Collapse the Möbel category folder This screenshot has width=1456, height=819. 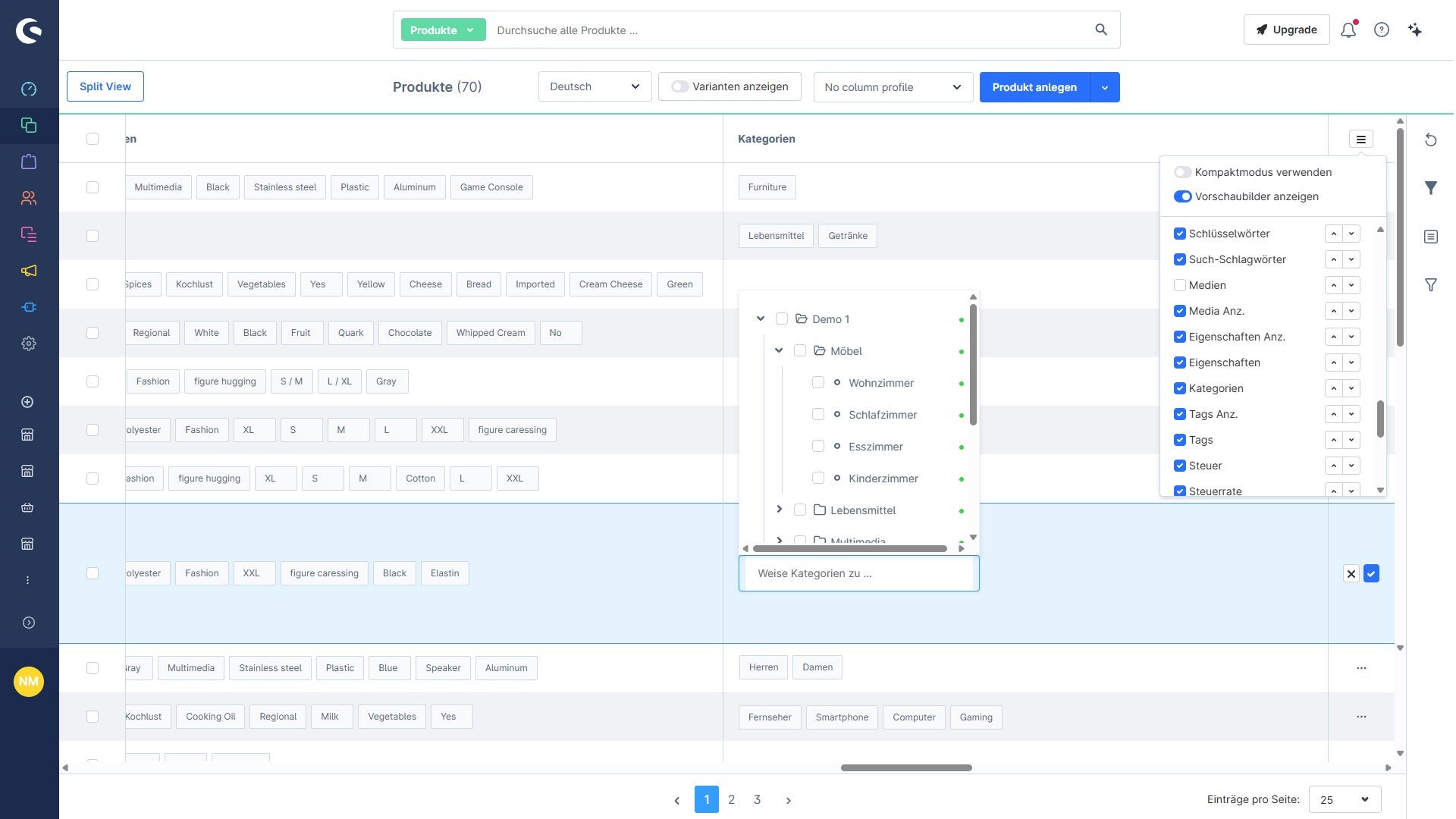point(779,350)
